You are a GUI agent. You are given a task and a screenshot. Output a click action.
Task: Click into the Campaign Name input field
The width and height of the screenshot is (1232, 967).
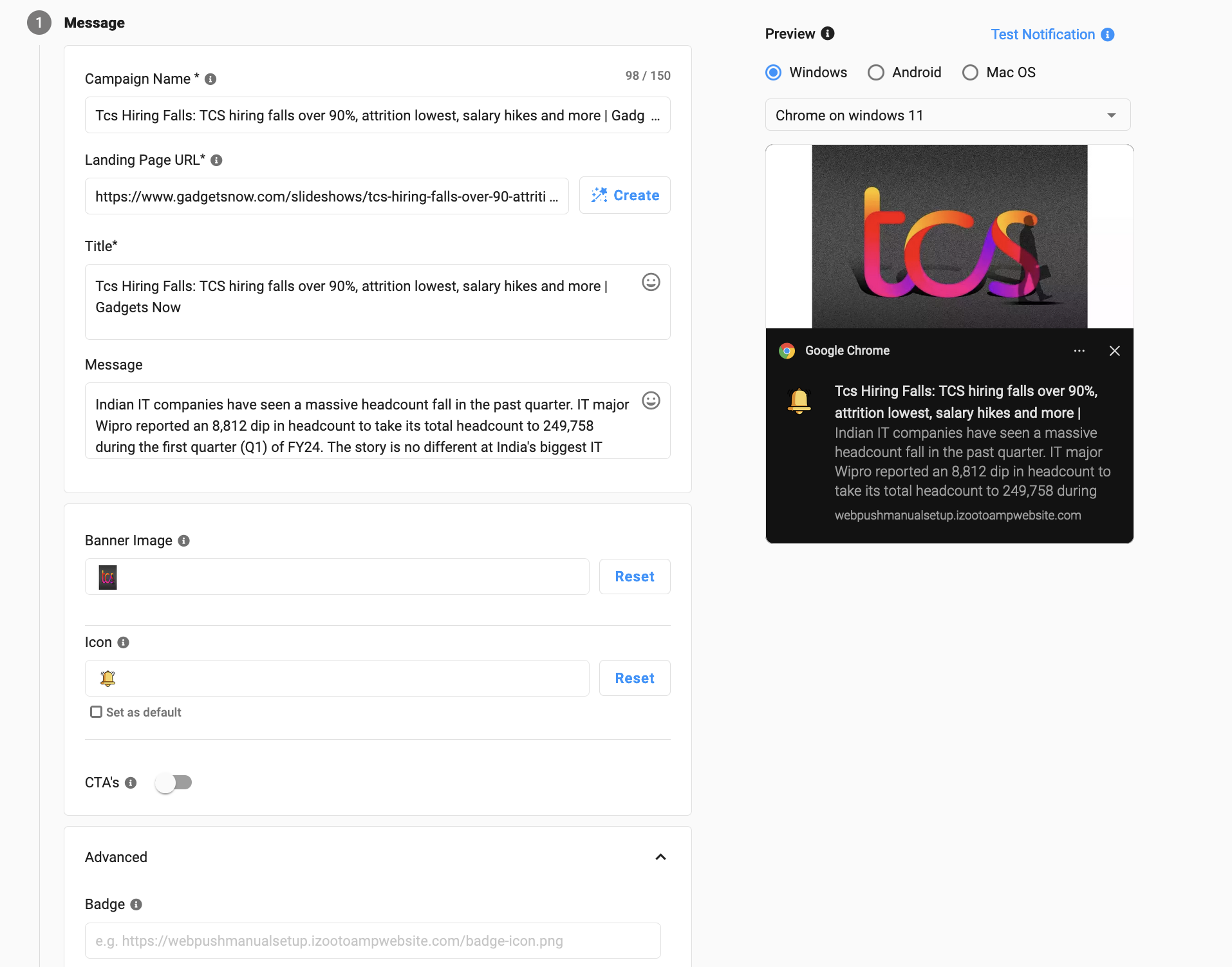[377, 115]
